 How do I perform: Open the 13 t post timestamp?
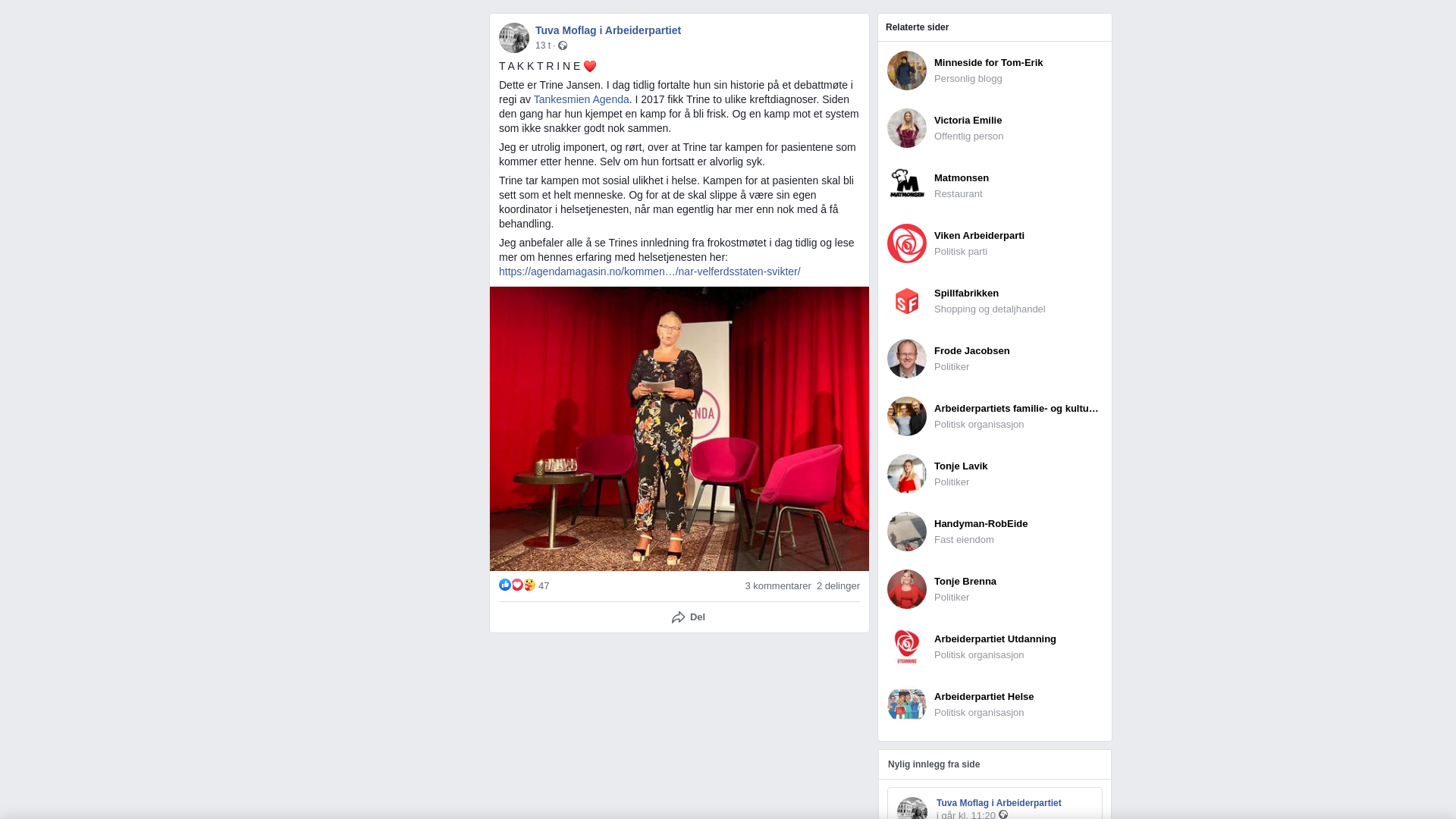[543, 45]
